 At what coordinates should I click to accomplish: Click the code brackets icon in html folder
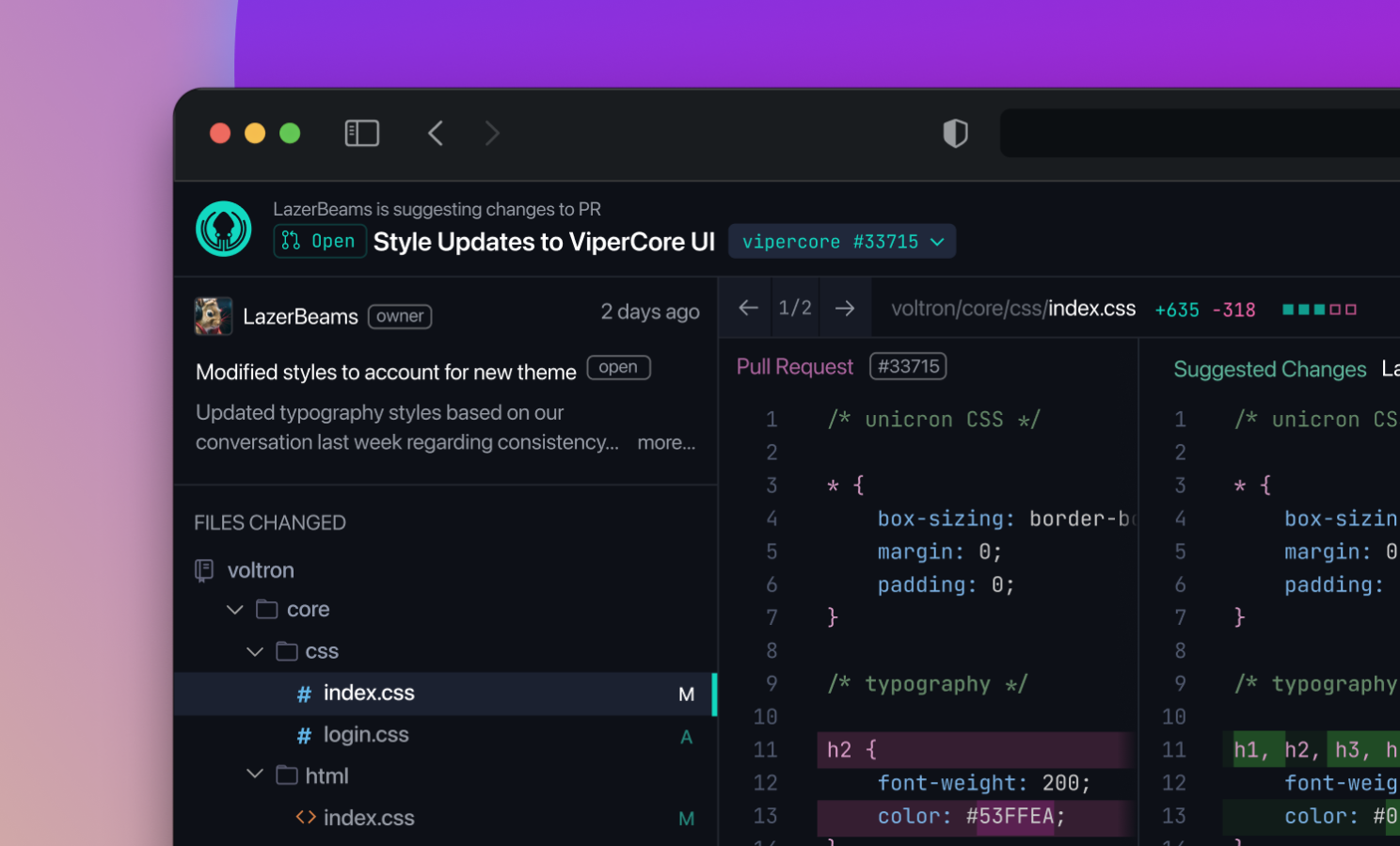[x=306, y=817]
